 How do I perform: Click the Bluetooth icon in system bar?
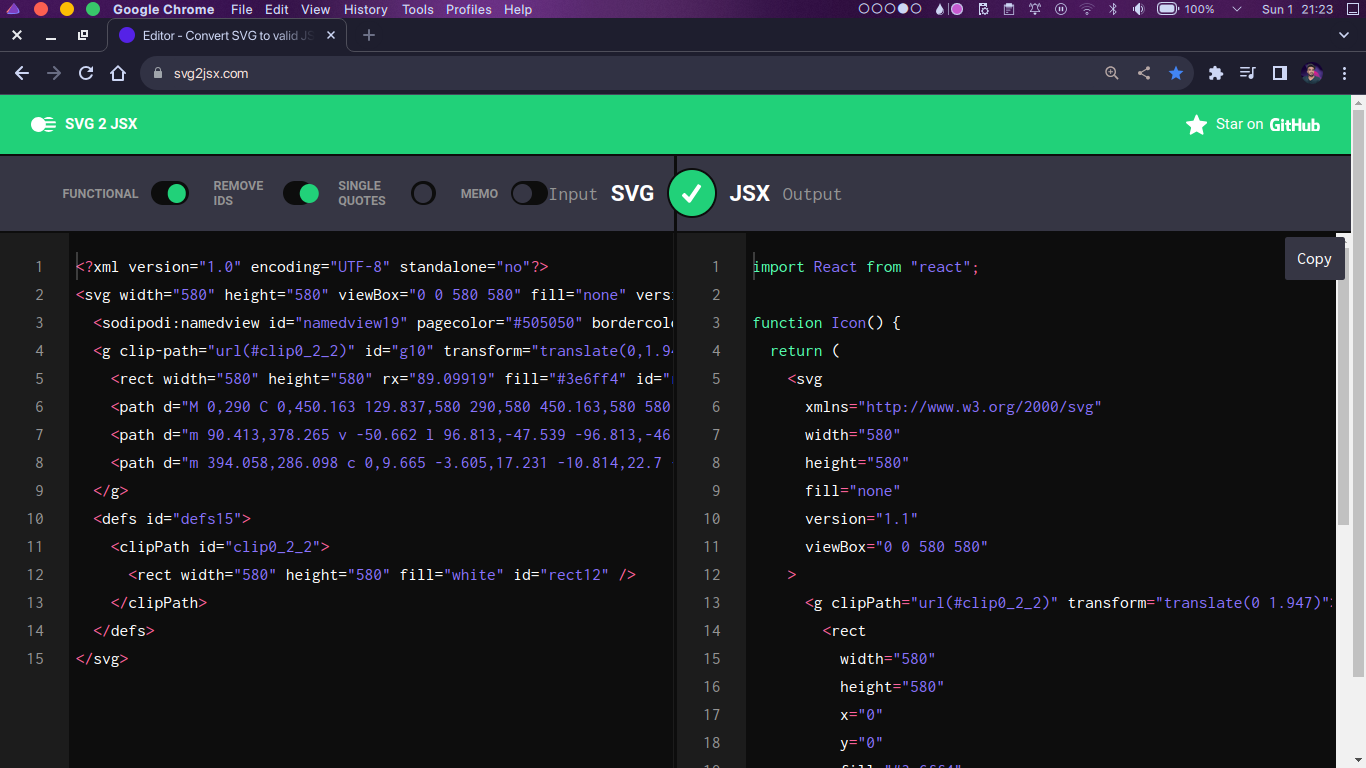click(x=1113, y=9)
